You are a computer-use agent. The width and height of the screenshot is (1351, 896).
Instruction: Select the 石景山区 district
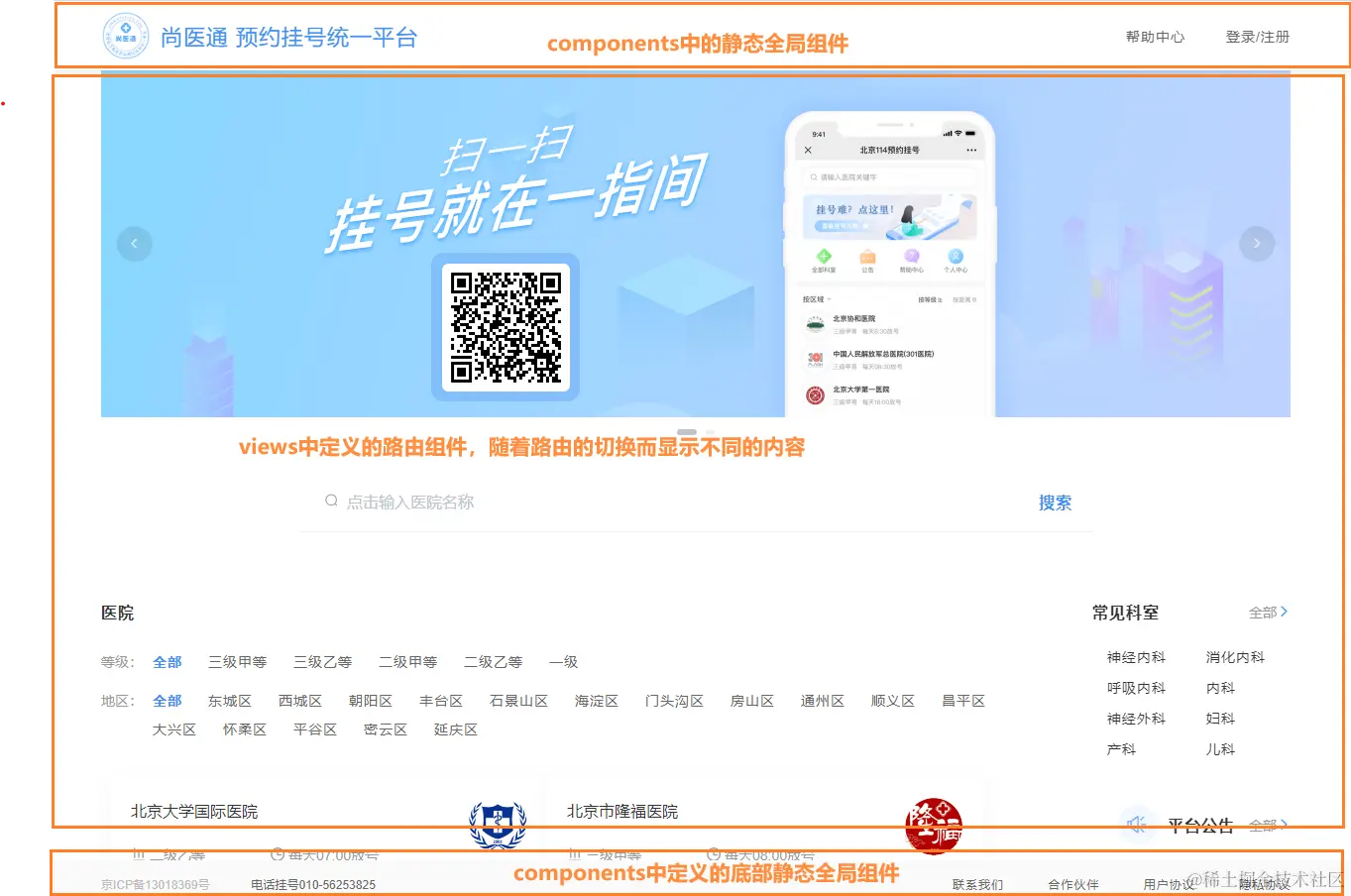[x=518, y=701]
